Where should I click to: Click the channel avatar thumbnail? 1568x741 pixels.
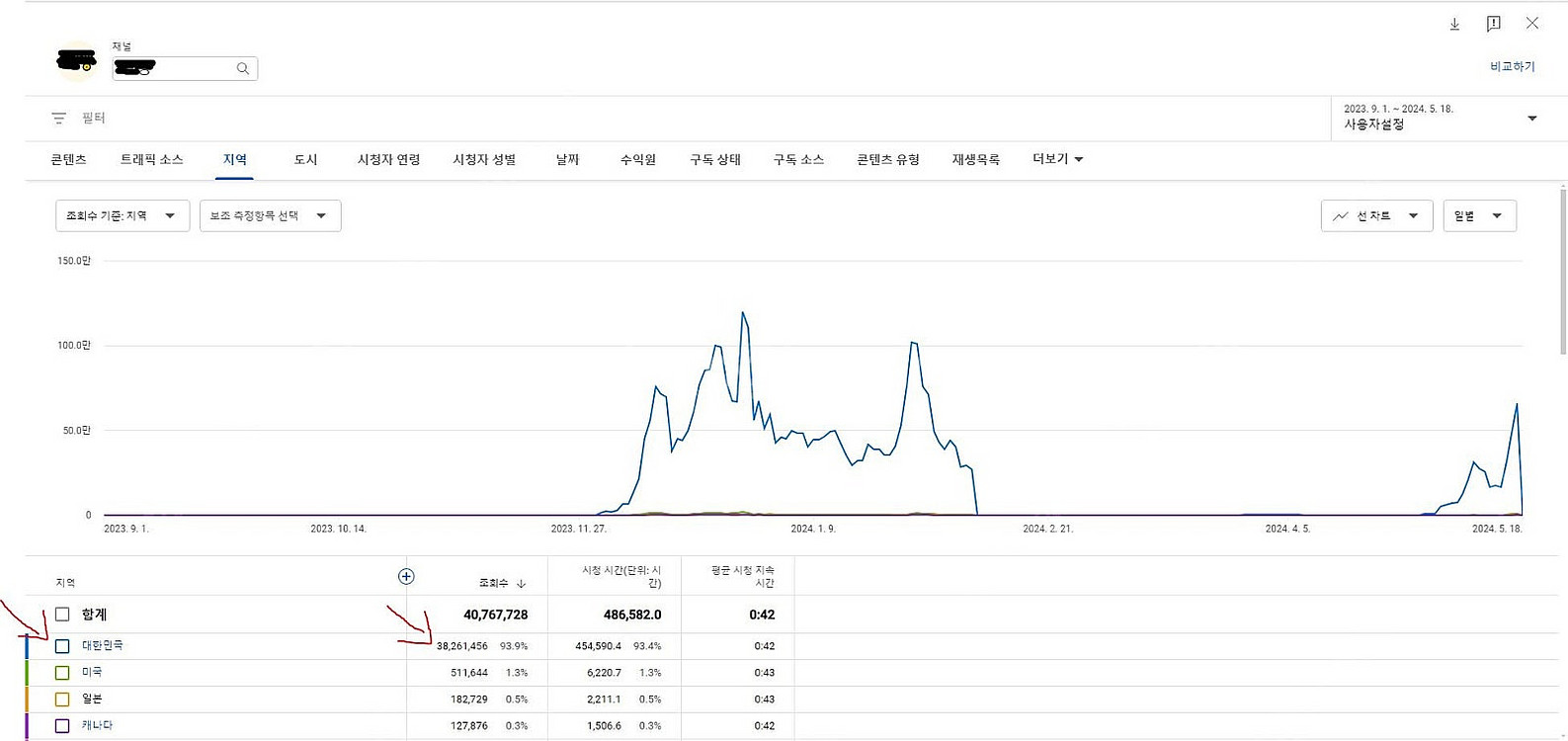click(76, 61)
